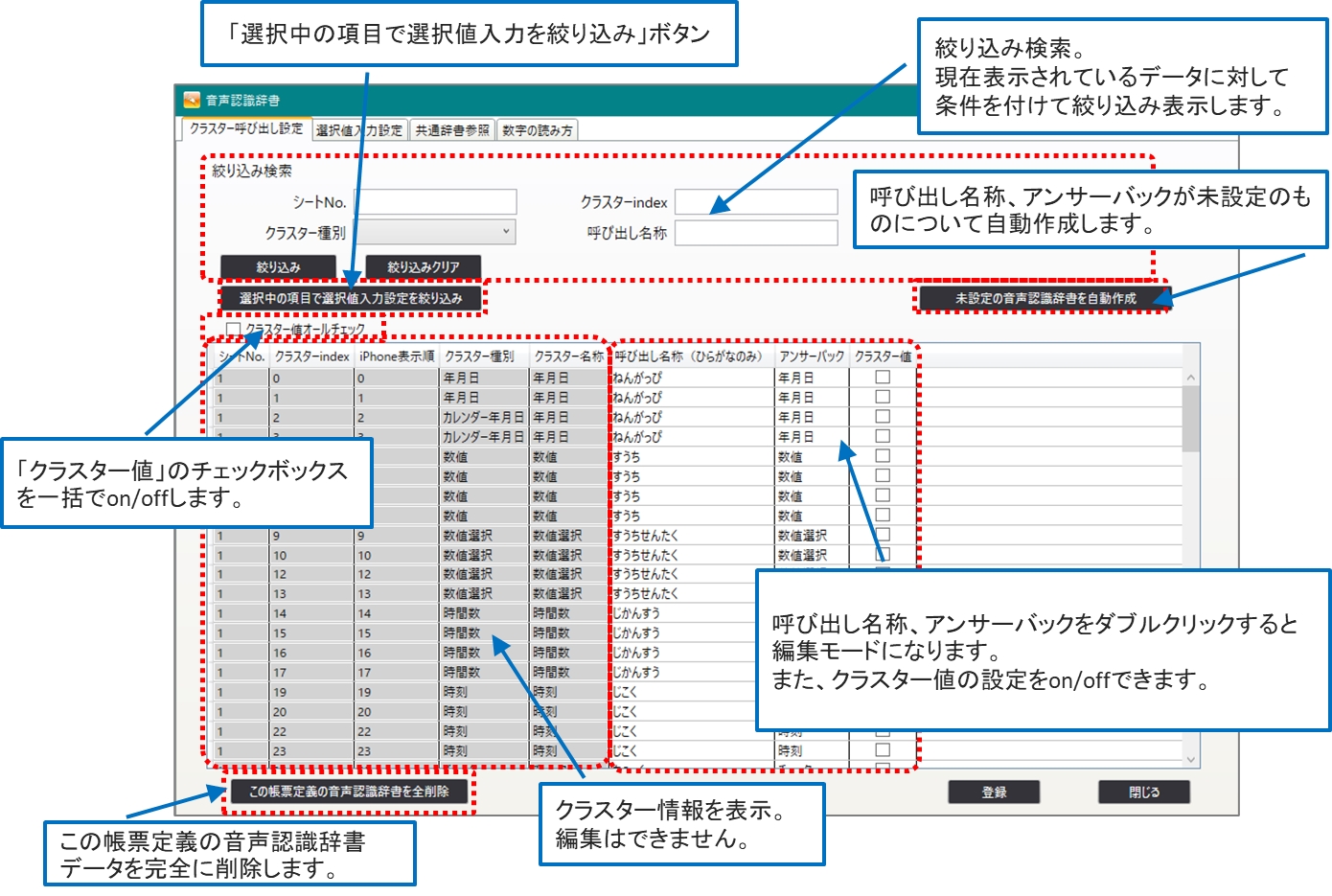Image resolution: width=1332 pixels, height=896 pixels.
Task: Toggle the クラスター値オールチェック checkbox
Action: 233,329
